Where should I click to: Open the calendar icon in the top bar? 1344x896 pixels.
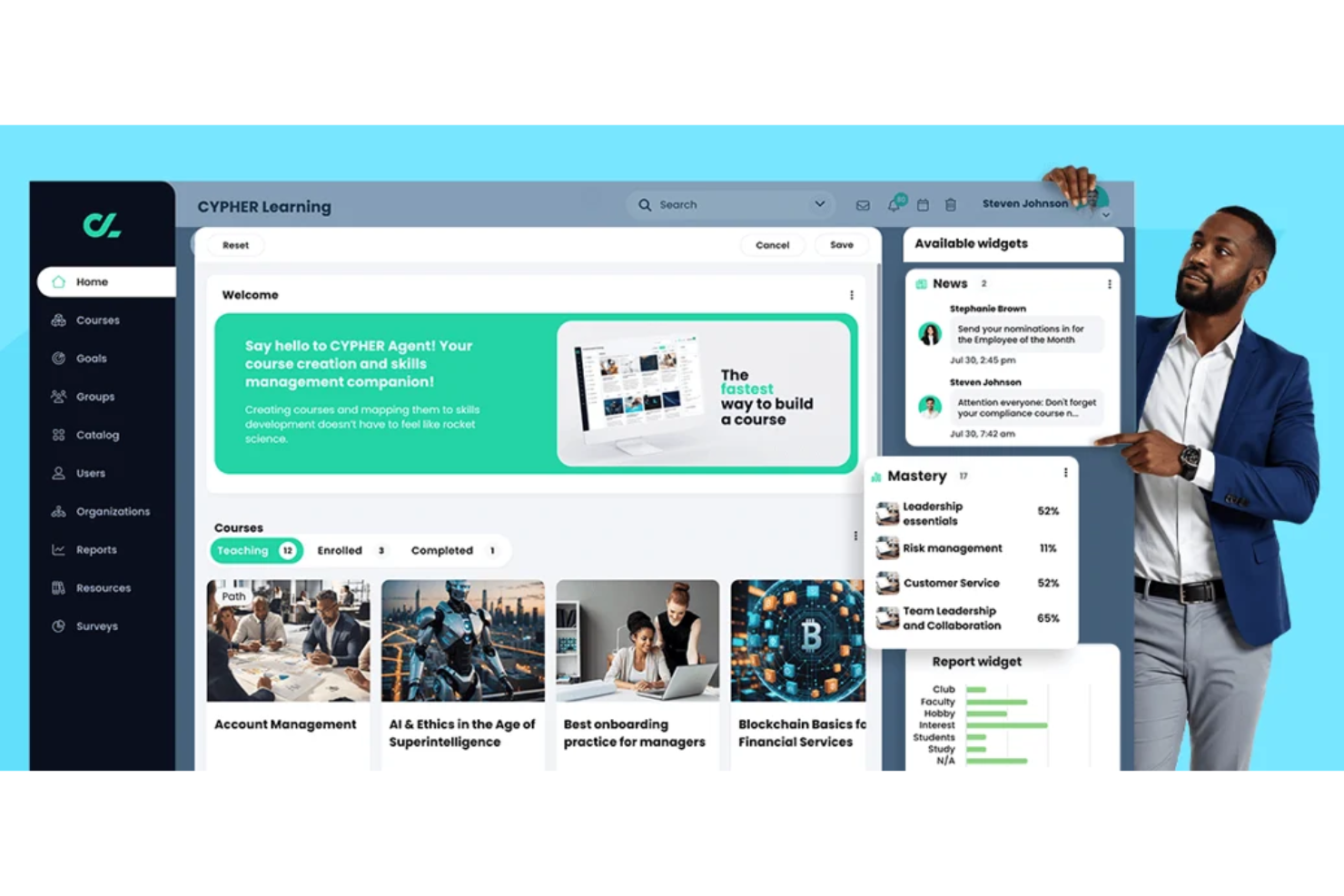click(x=923, y=205)
